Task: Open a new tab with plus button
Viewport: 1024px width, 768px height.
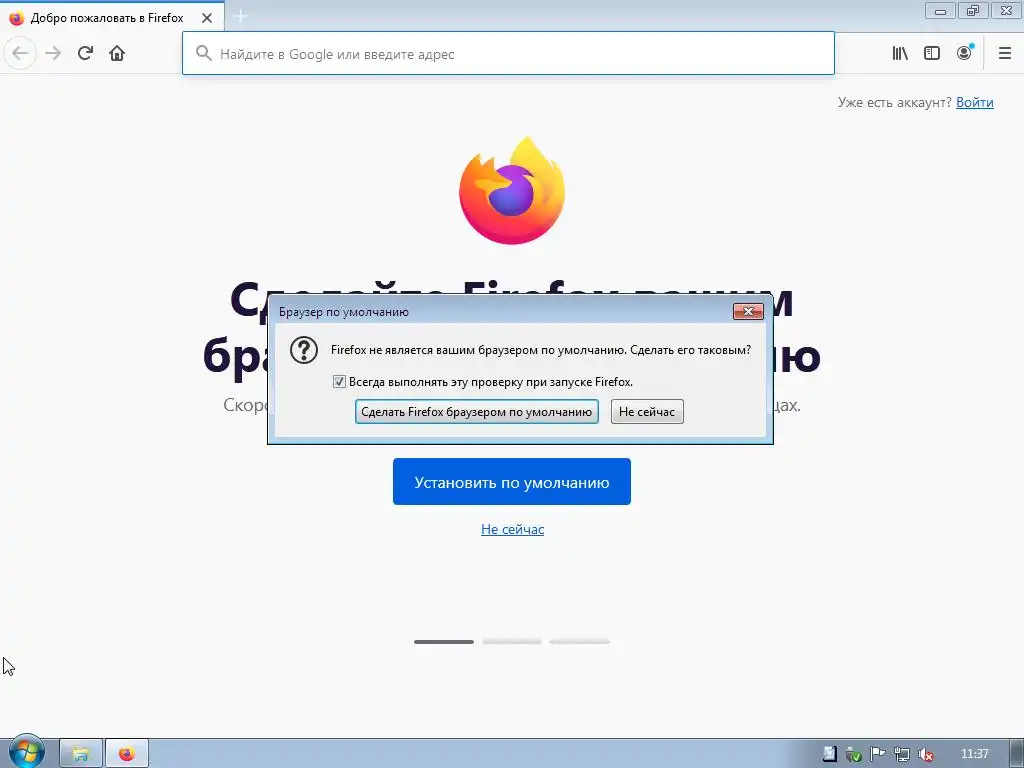Action: pyautogui.click(x=240, y=16)
